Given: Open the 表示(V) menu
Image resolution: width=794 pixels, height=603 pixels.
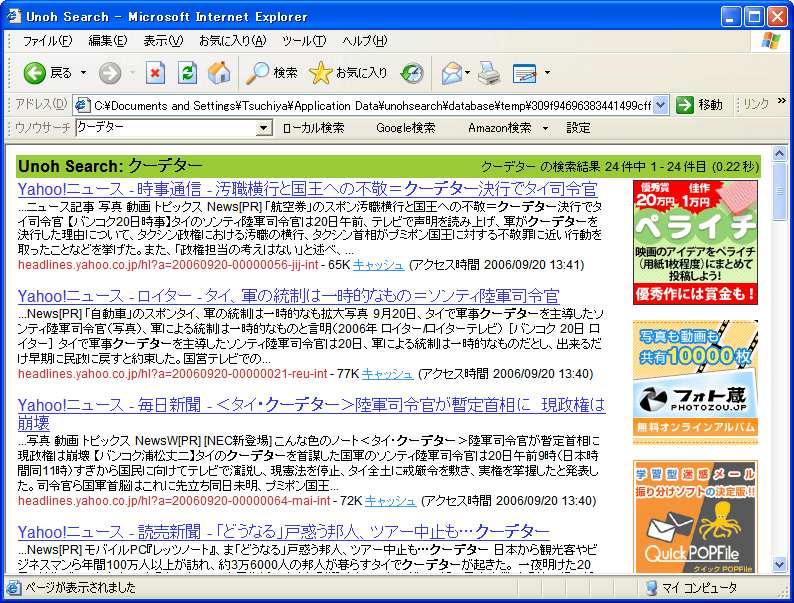Looking at the screenshot, I should point(163,41).
